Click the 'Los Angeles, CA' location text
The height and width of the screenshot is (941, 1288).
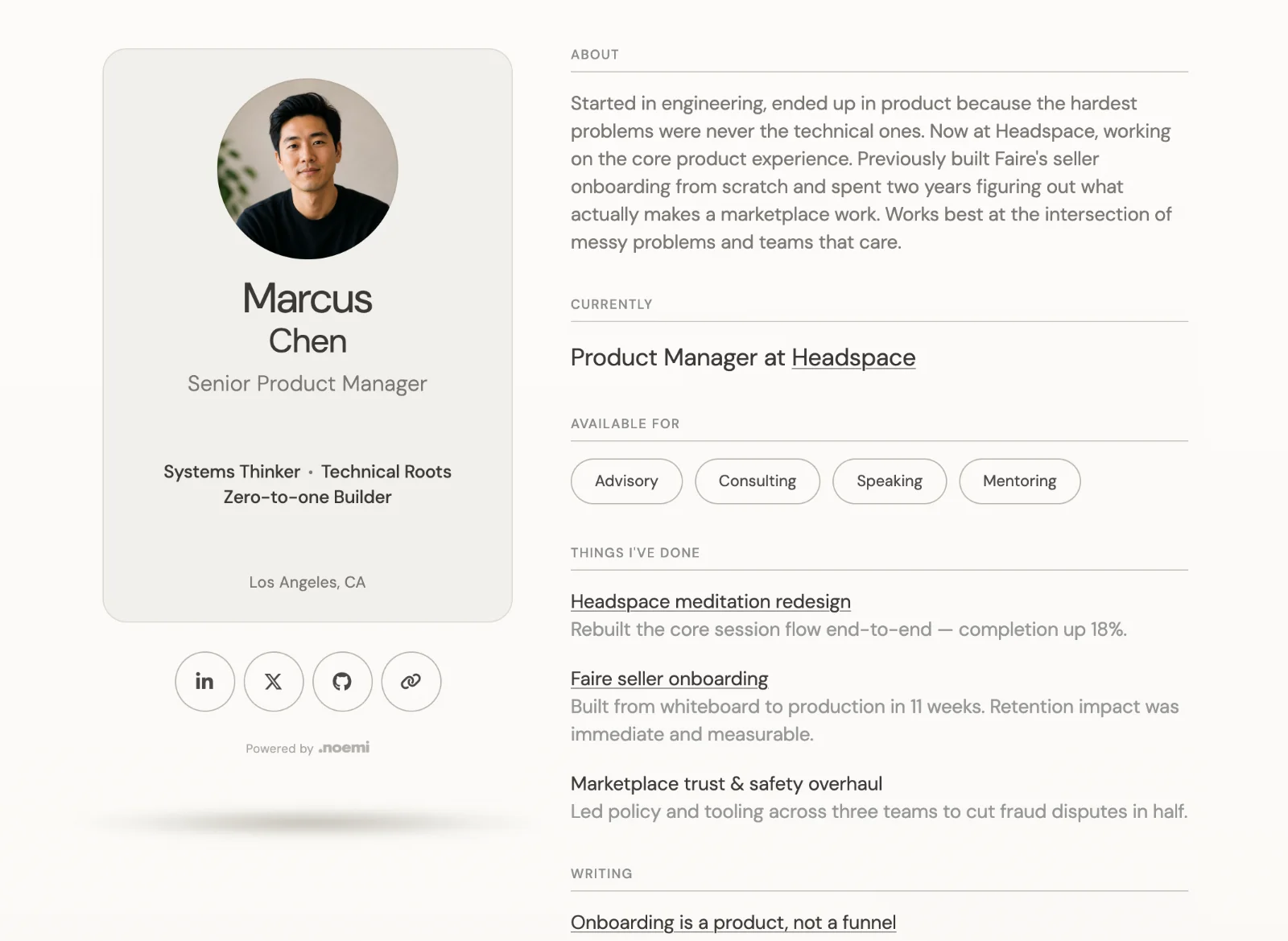[x=308, y=582]
